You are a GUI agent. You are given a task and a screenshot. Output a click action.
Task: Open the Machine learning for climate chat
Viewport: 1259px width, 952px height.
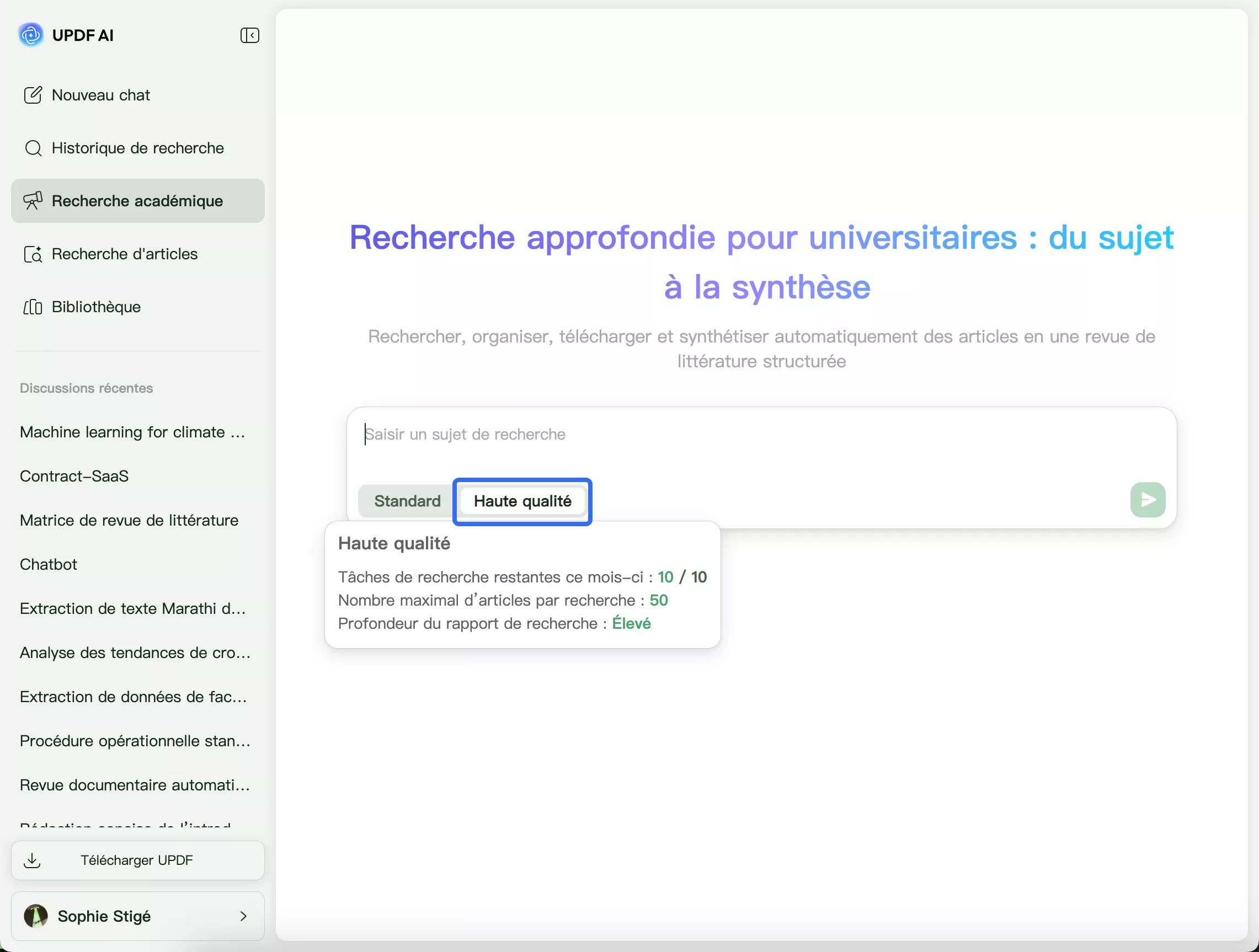(x=132, y=432)
